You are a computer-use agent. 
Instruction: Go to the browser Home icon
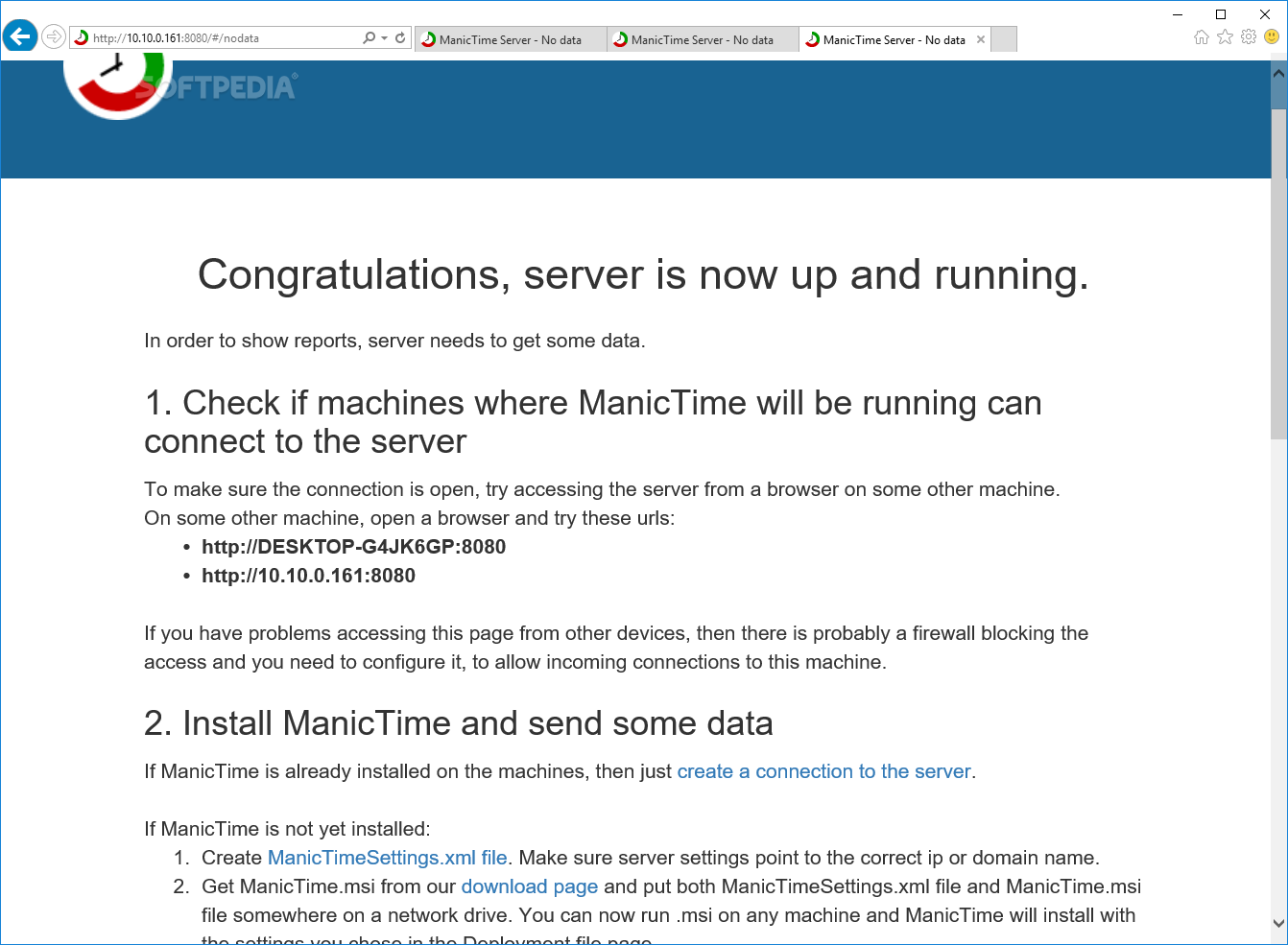click(1202, 37)
